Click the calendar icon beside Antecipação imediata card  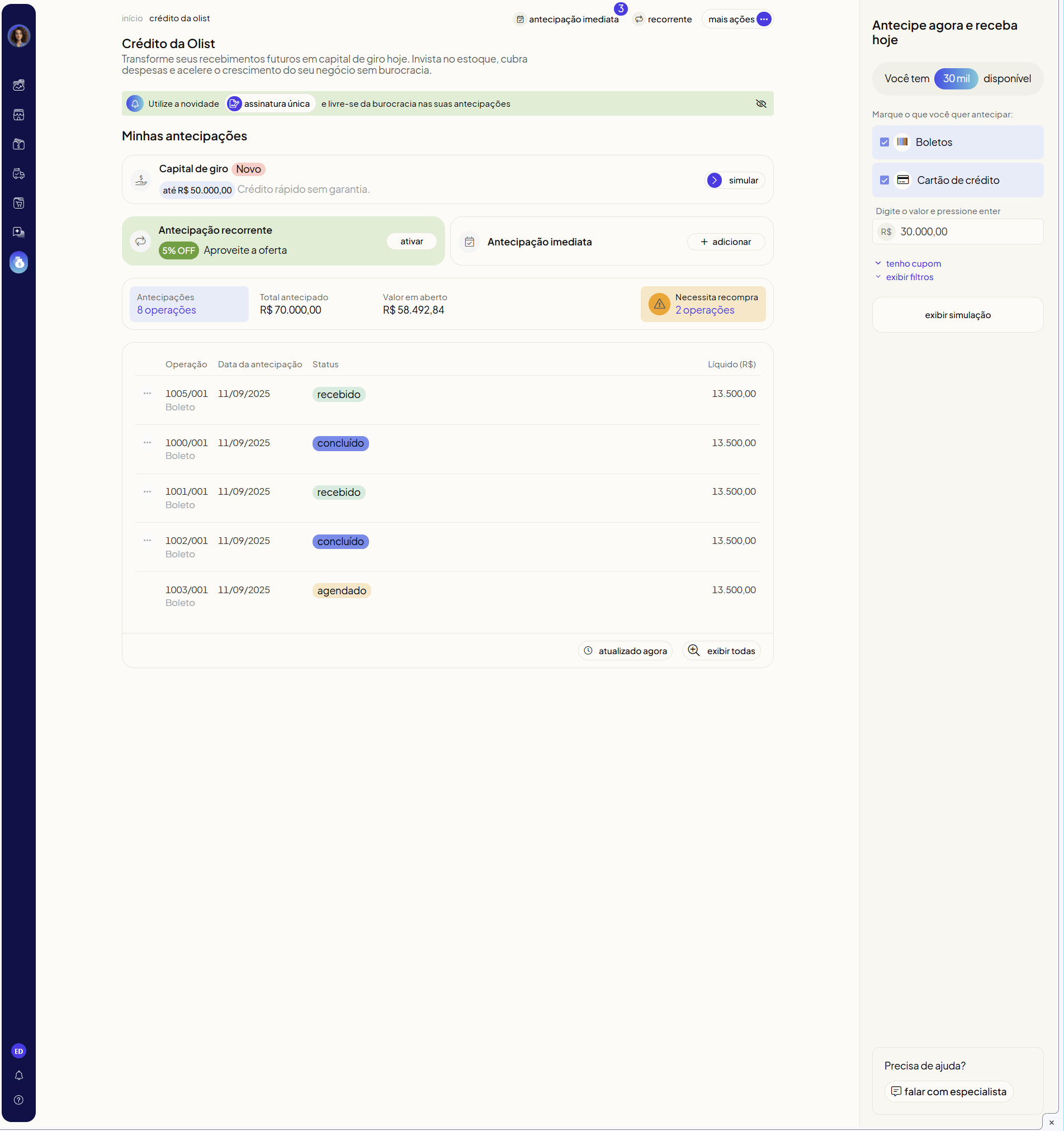[x=470, y=242]
